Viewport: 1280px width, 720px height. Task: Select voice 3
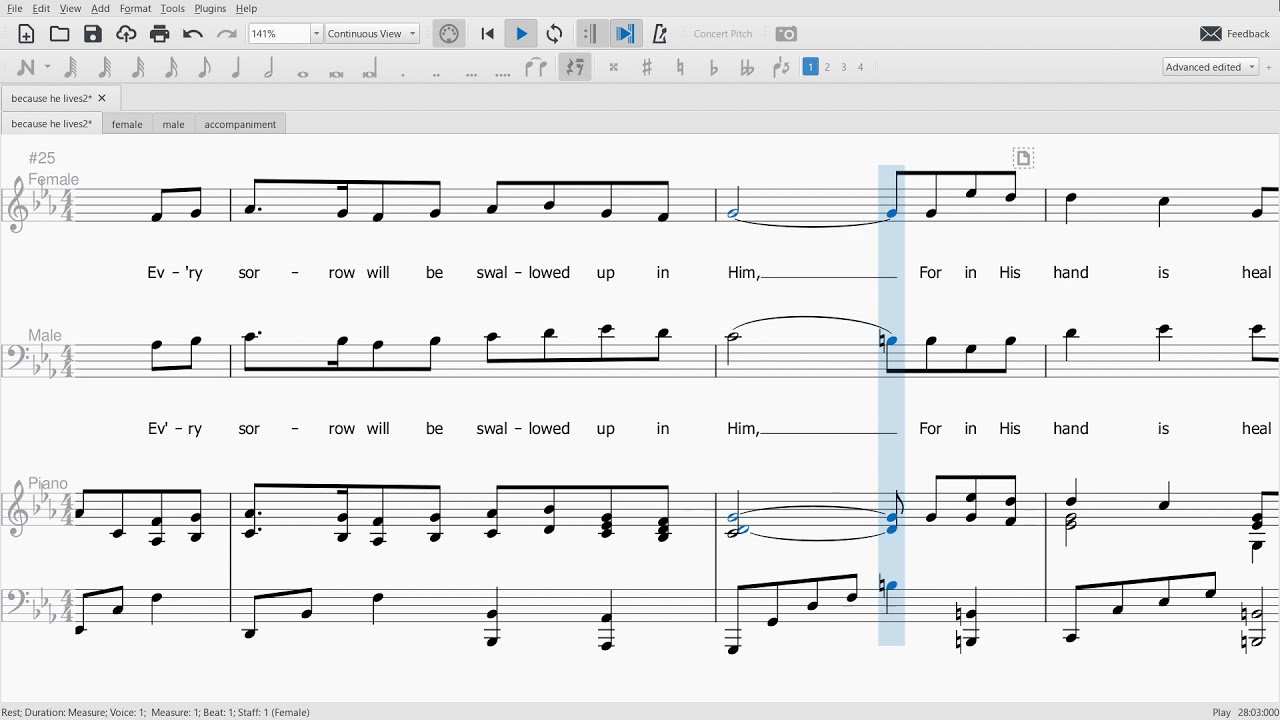pyautogui.click(x=844, y=67)
